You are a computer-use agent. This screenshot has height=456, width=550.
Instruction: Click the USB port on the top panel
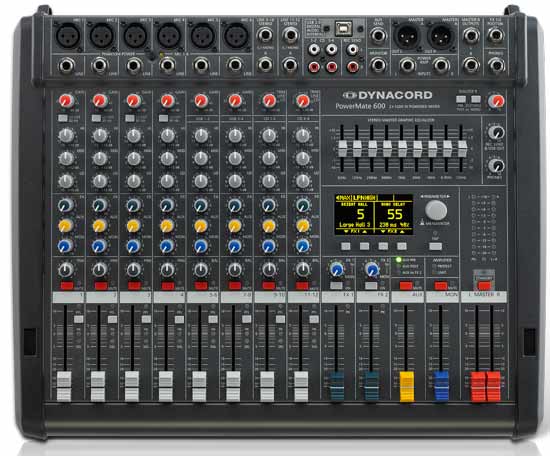click(343, 29)
